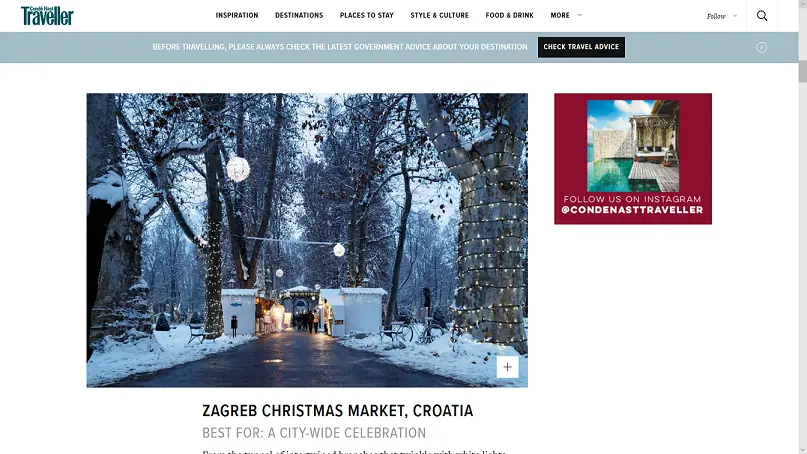Expand the More menu arrow
The width and height of the screenshot is (807, 454).
point(580,15)
